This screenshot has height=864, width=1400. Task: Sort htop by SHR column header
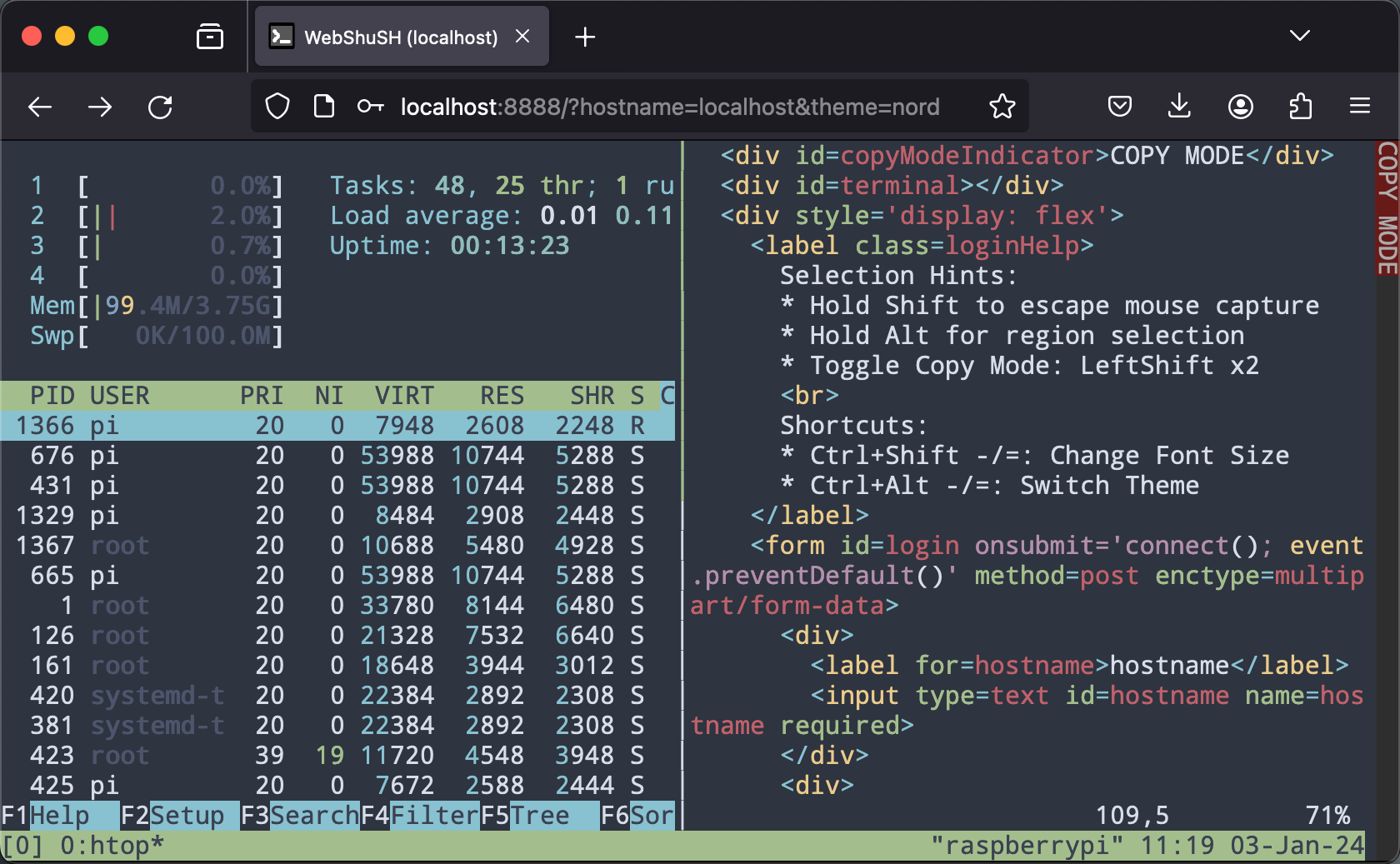pyautogui.click(x=592, y=396)
